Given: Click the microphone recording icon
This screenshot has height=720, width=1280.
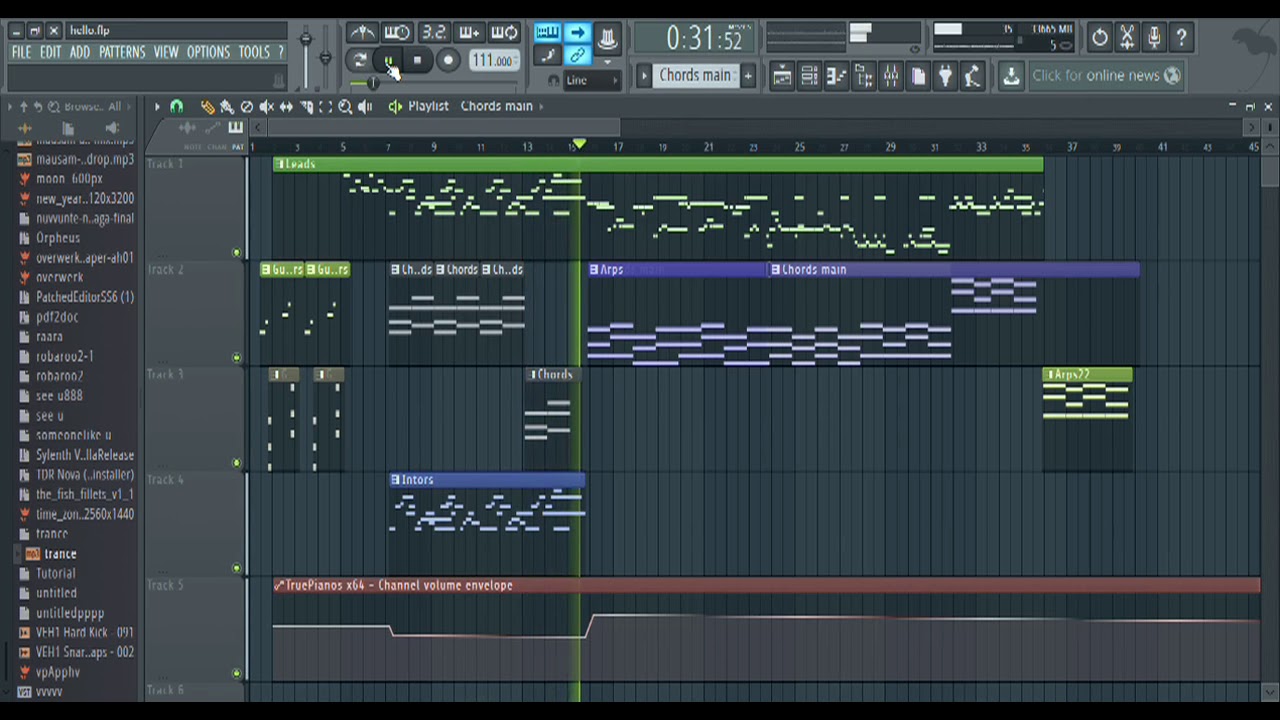Looking at the screenshot, I should click(x=1154, y=38).
